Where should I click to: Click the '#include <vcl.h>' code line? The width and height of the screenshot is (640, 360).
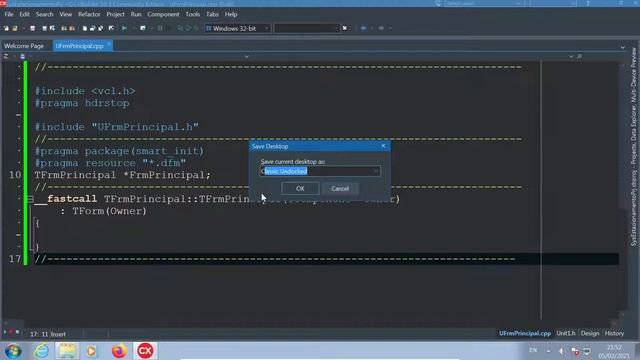[85, 91]
